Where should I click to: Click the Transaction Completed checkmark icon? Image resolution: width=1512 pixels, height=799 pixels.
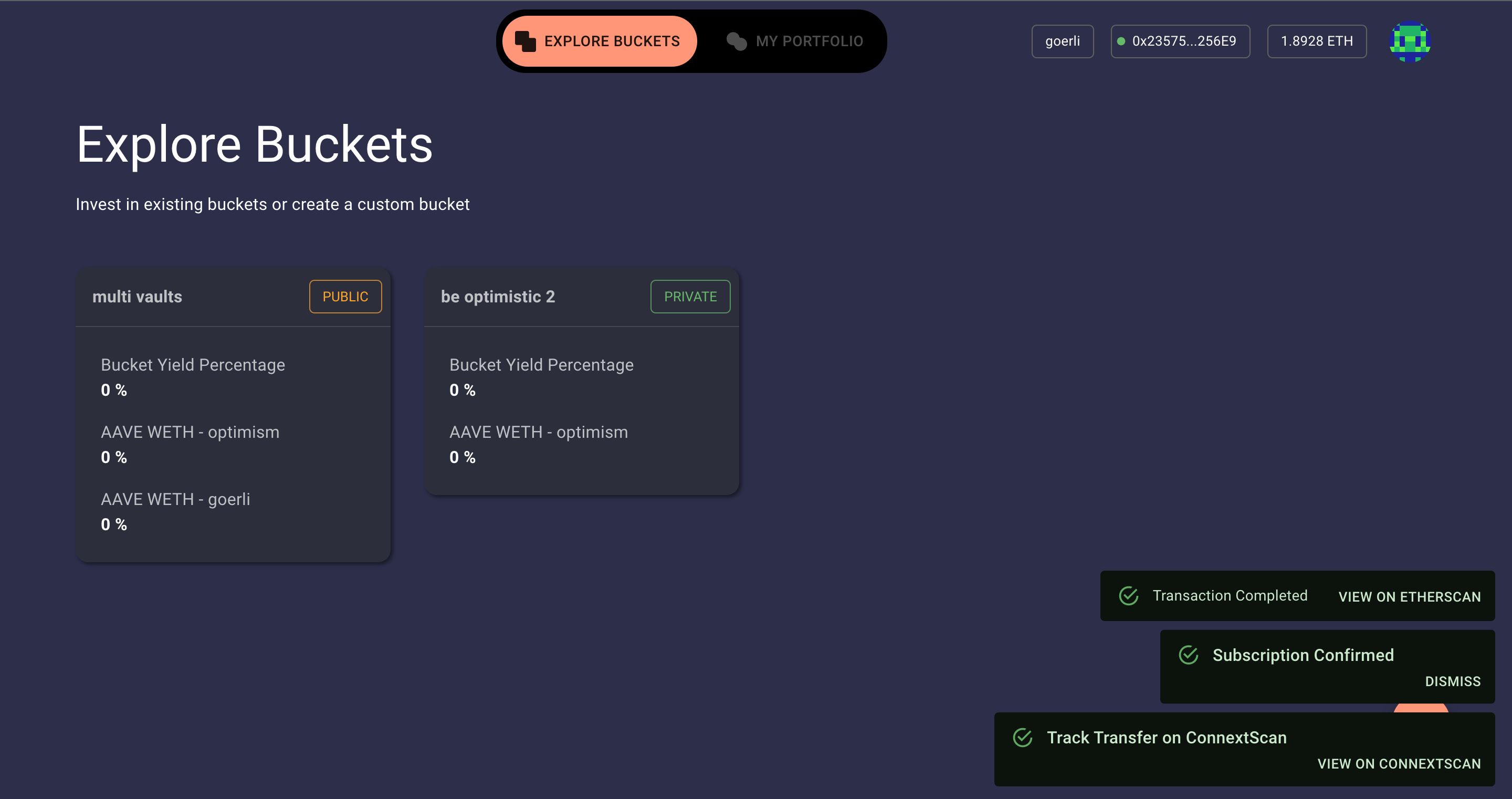pos(1128,595)
